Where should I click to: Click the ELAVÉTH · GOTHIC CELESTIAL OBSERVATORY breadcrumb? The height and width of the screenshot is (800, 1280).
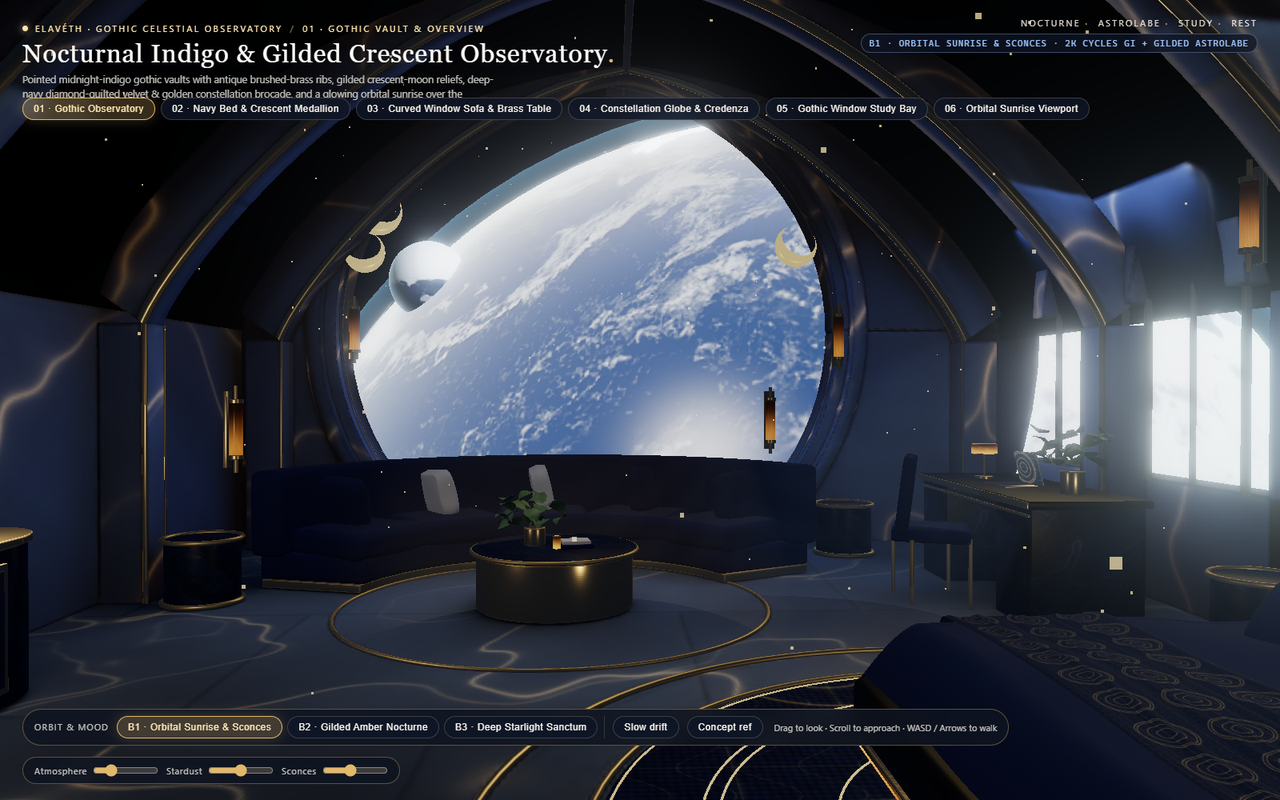coord(158,29)
